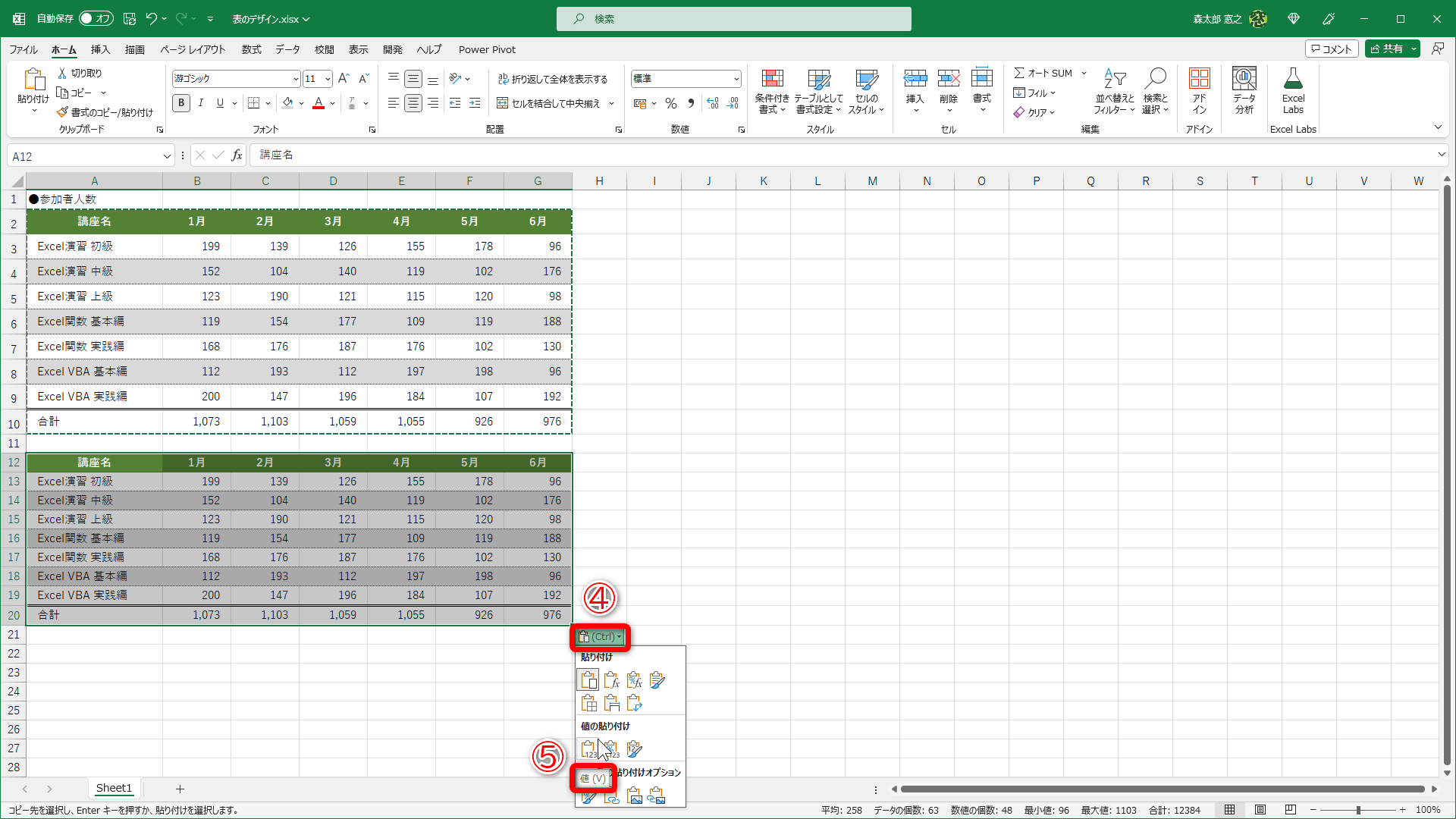The image size is (1456, 819).
Task: Toggle wrap text to show all
Action: pyautogui.click(x=553, y=79)
